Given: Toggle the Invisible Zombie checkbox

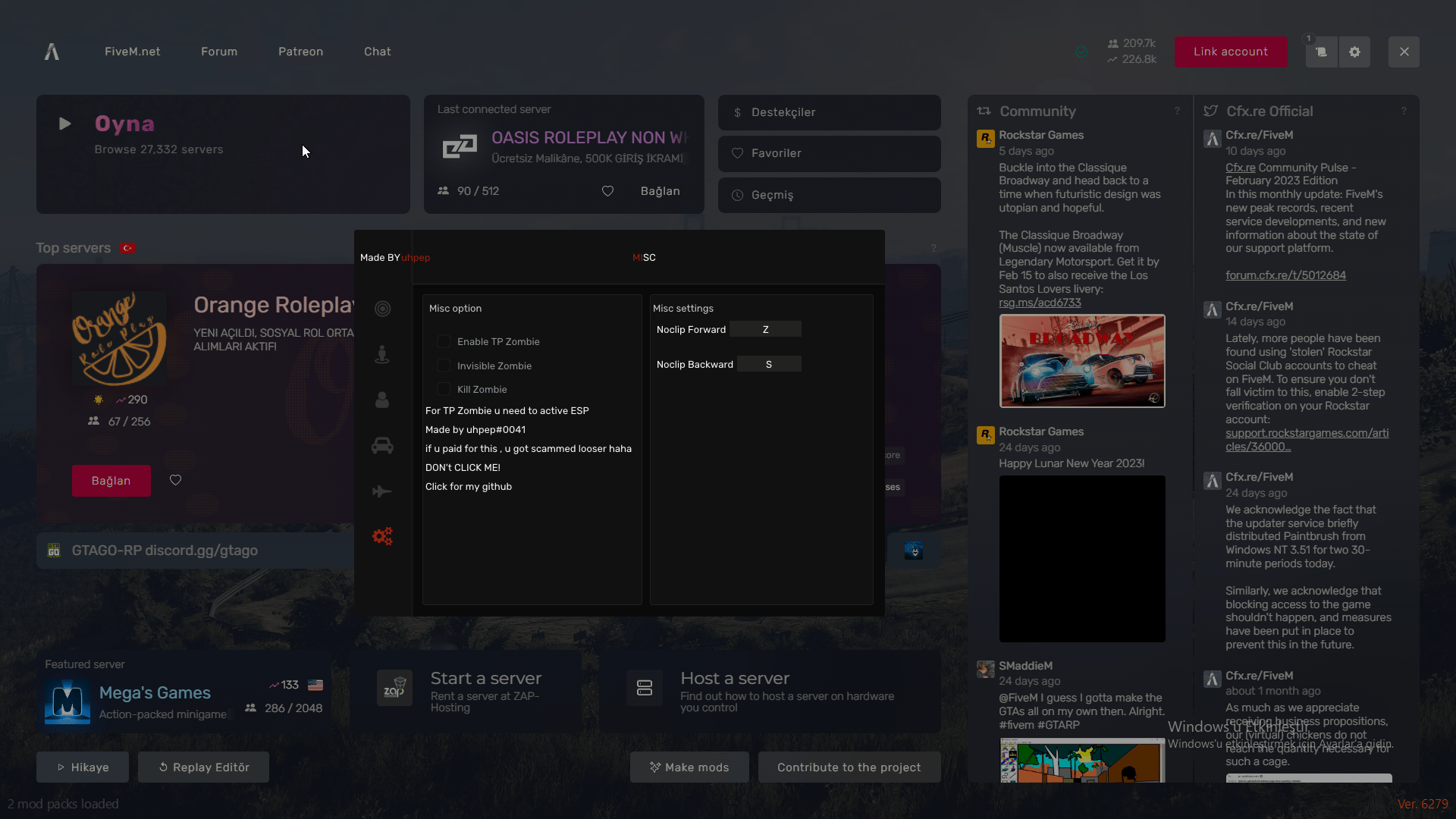Looking at the screenshot, I should pos(444,366).
